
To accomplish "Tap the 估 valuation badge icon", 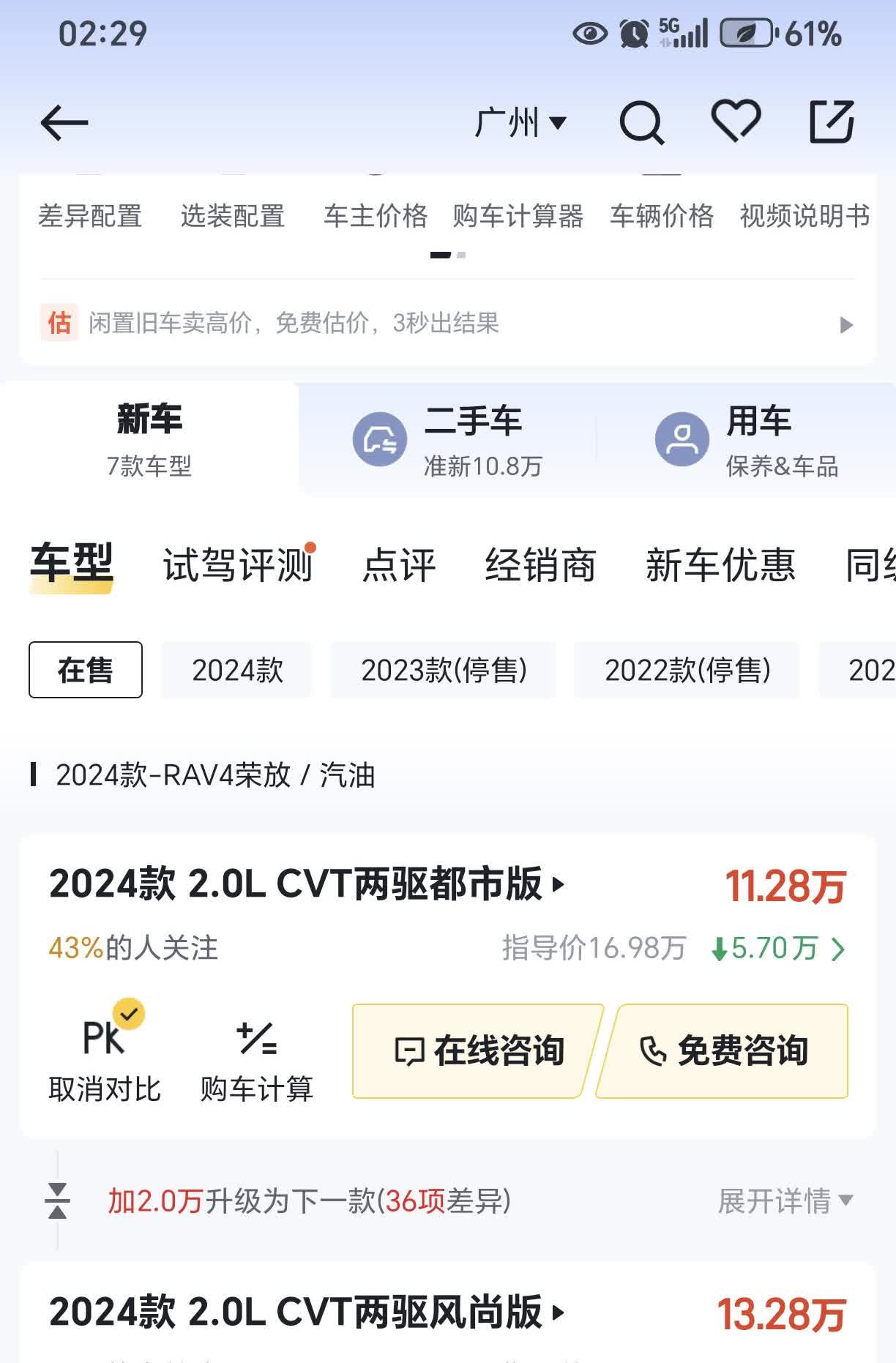I will (59, 322).
